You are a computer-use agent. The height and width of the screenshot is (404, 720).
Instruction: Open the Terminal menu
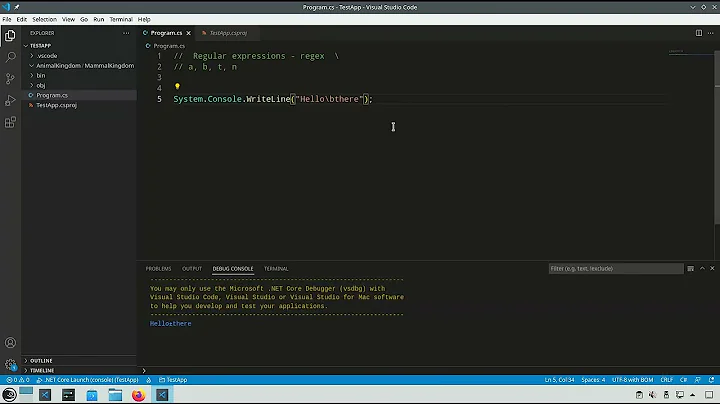coord(121,19)
